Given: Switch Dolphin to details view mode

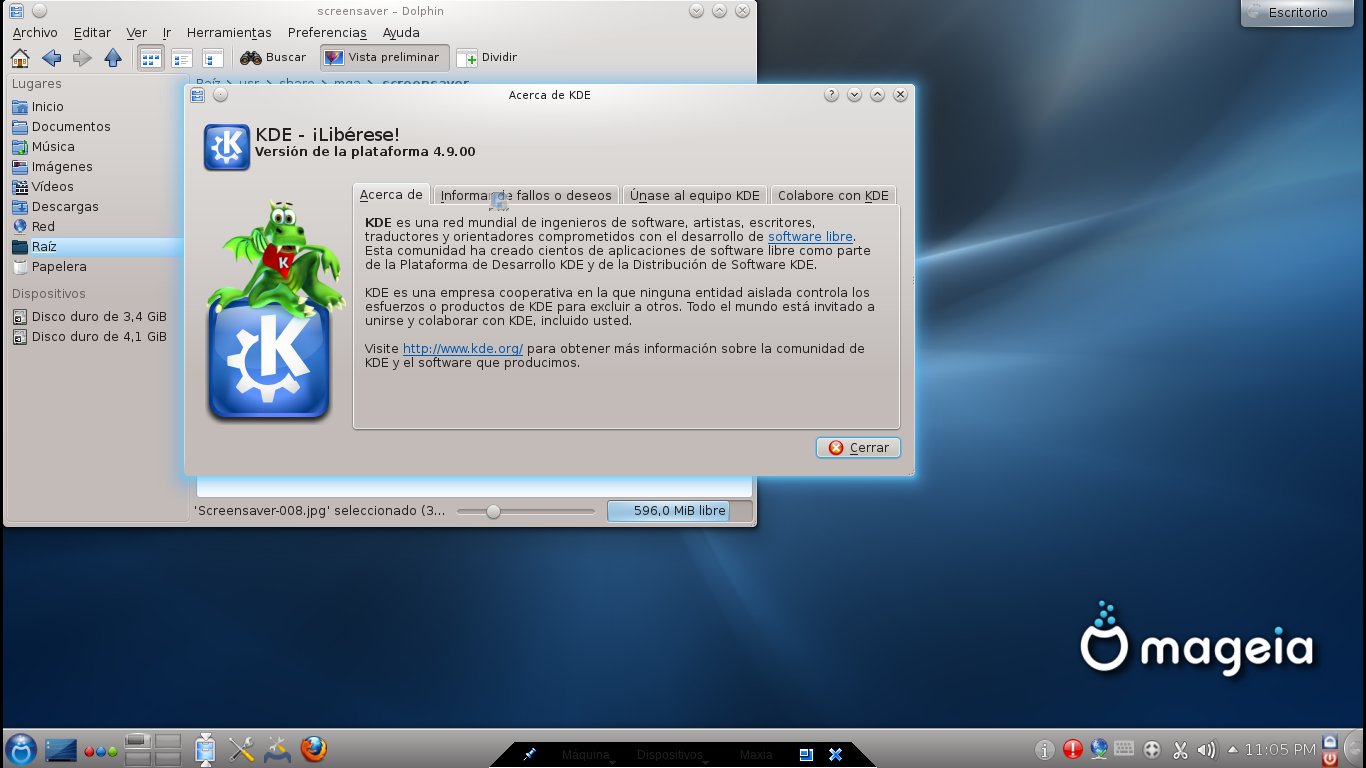Looking at the screenshot, I should click(182, 58).
